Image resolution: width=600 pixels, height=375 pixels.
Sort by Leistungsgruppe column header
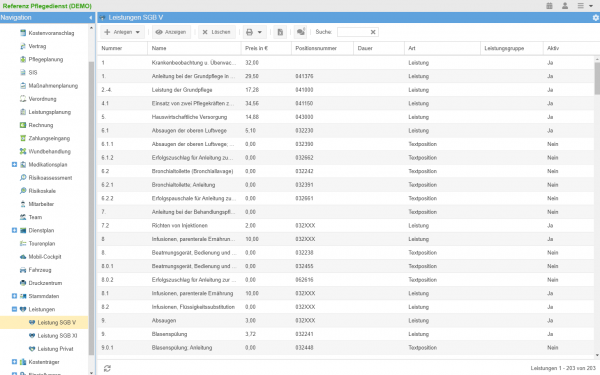tap(512, 48)
